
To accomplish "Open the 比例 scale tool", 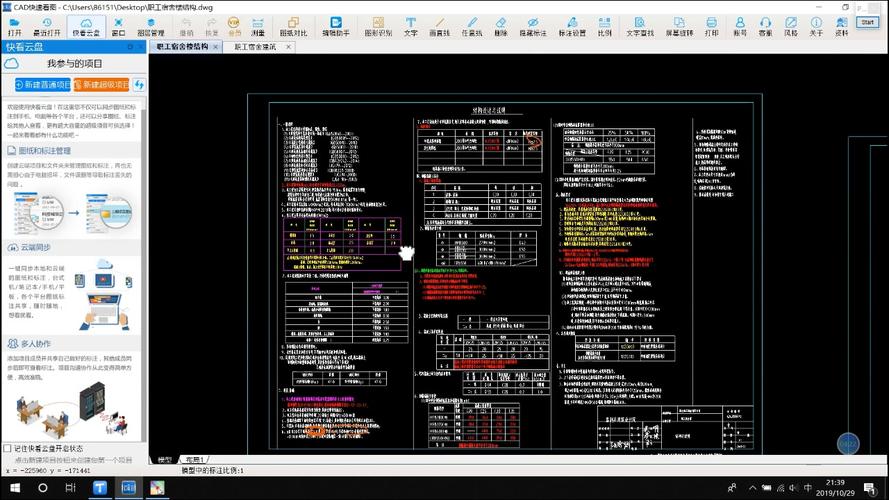I will [605, 27].
